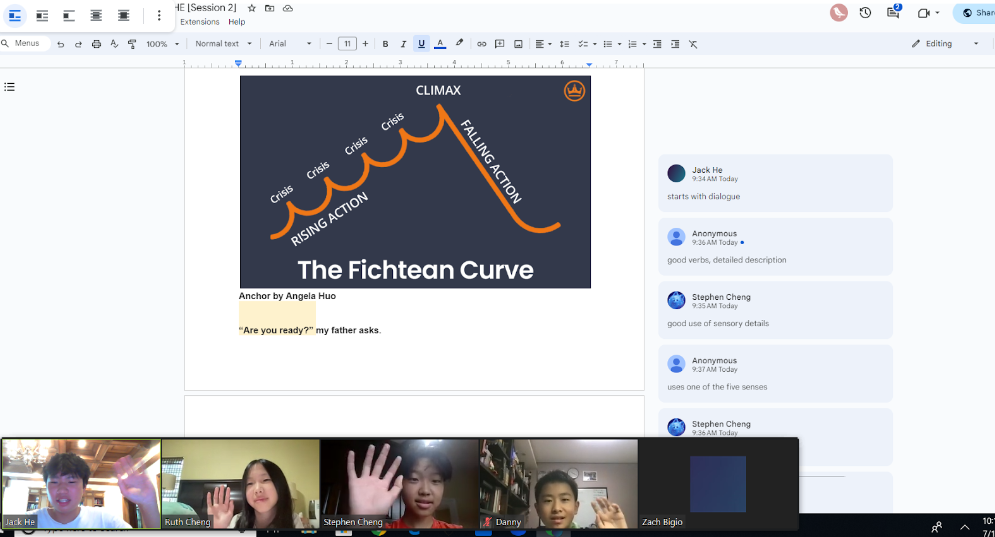Activate the paint format tool
Screen dimensions: 995x537
coord(132,44)
